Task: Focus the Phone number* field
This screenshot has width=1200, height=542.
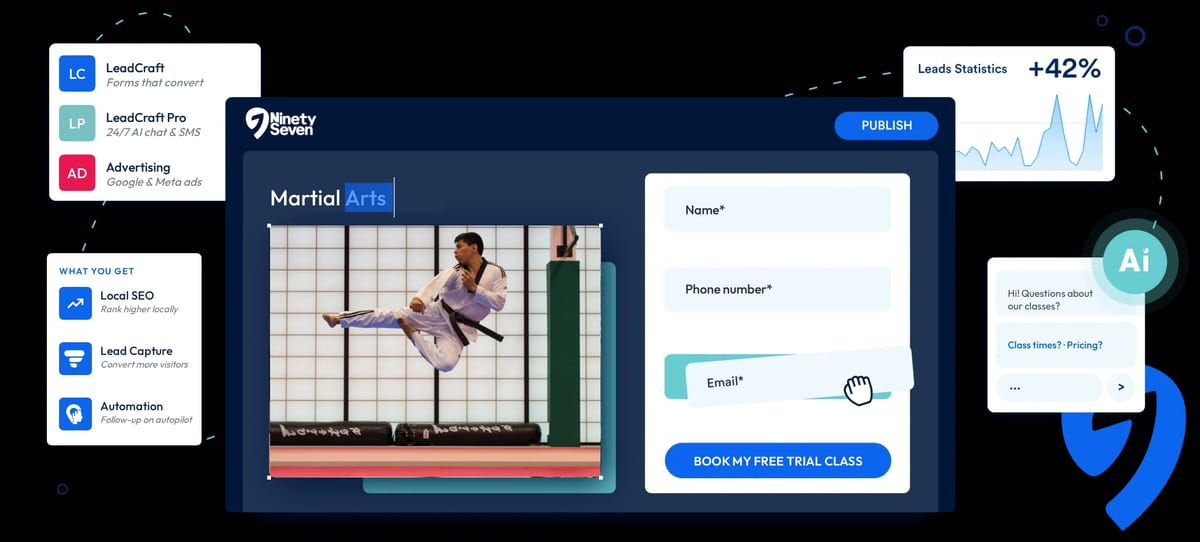Action: tap(778, 289)
